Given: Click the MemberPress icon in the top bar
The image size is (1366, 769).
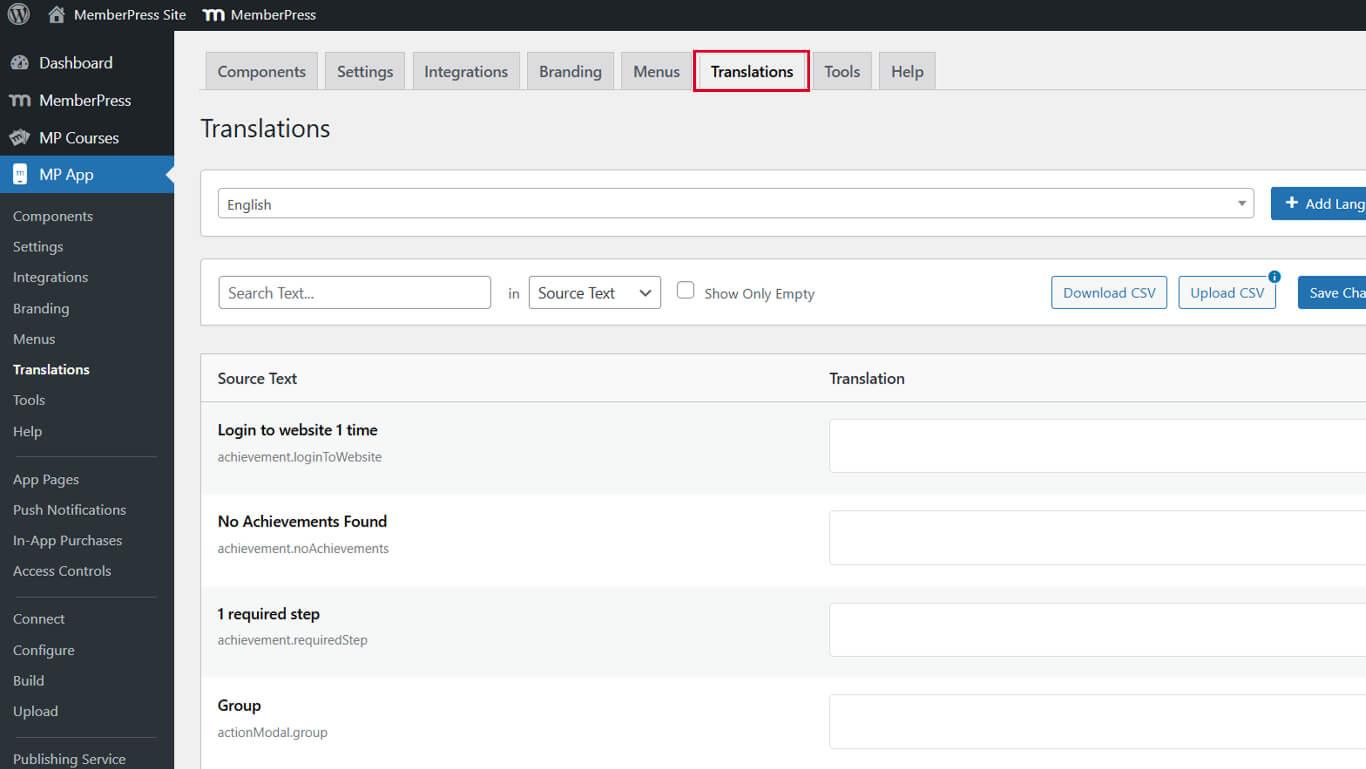Looking at the screenshot, I should coord(213,14).
